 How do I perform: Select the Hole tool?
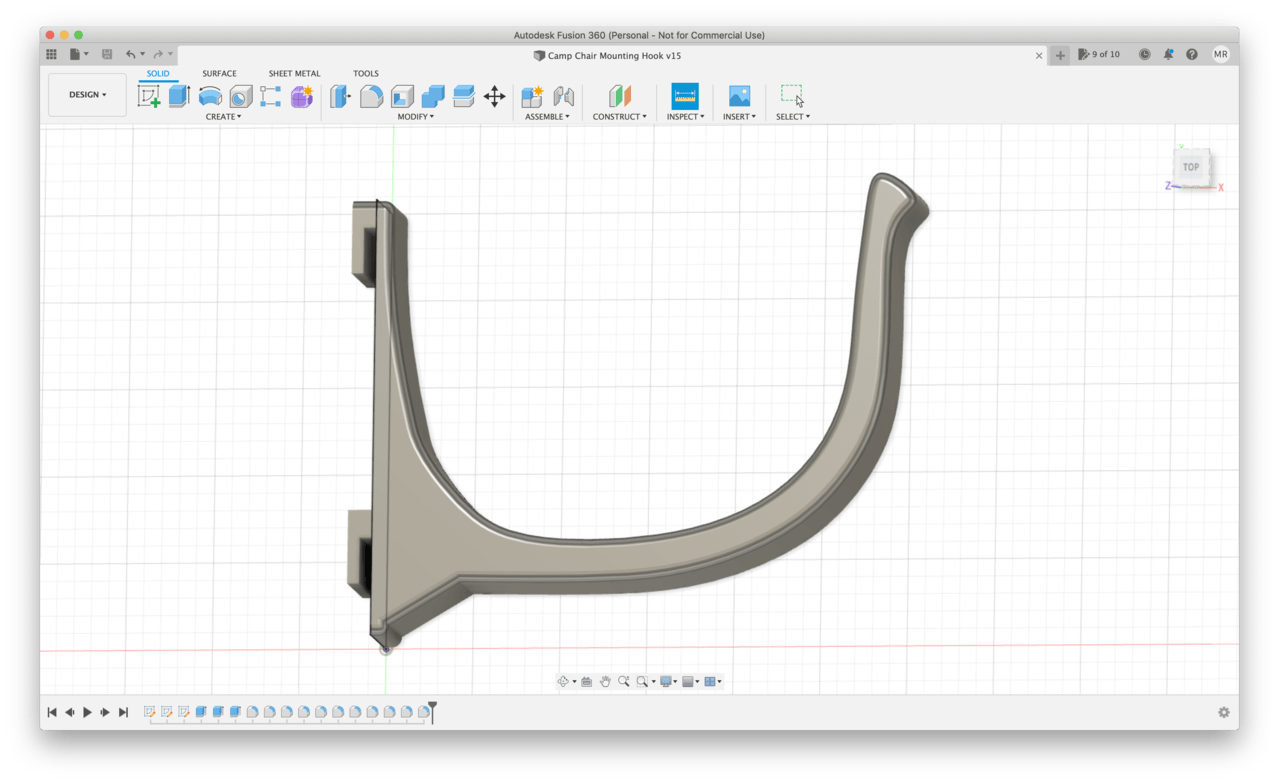[241, 96]
